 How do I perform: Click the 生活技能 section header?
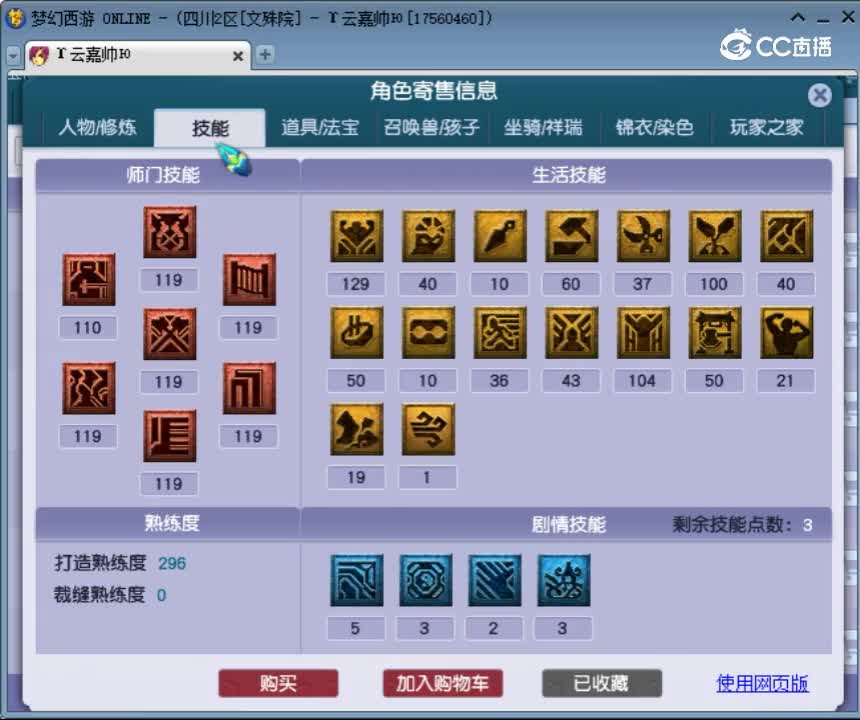click(569, 175)
